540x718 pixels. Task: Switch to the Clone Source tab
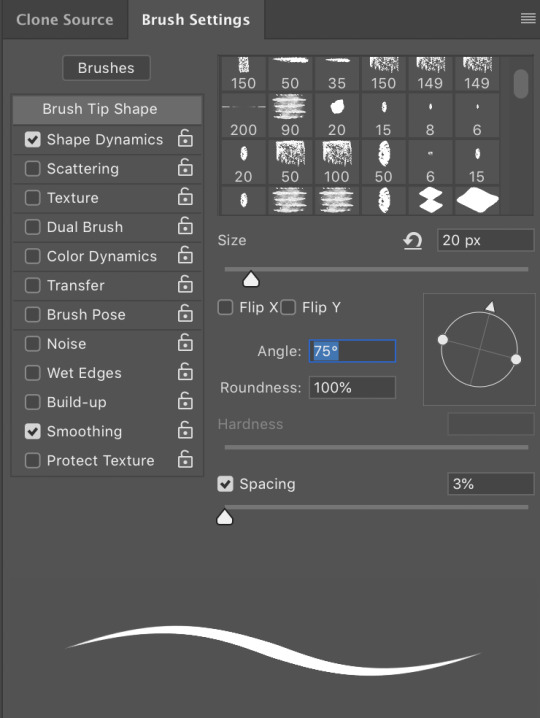coord(65,20)
